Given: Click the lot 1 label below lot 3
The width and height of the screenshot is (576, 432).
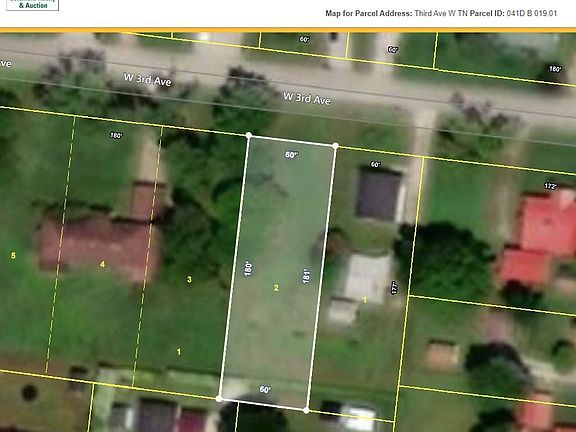Looking at the screenshot, I should [x=179, y=352].
